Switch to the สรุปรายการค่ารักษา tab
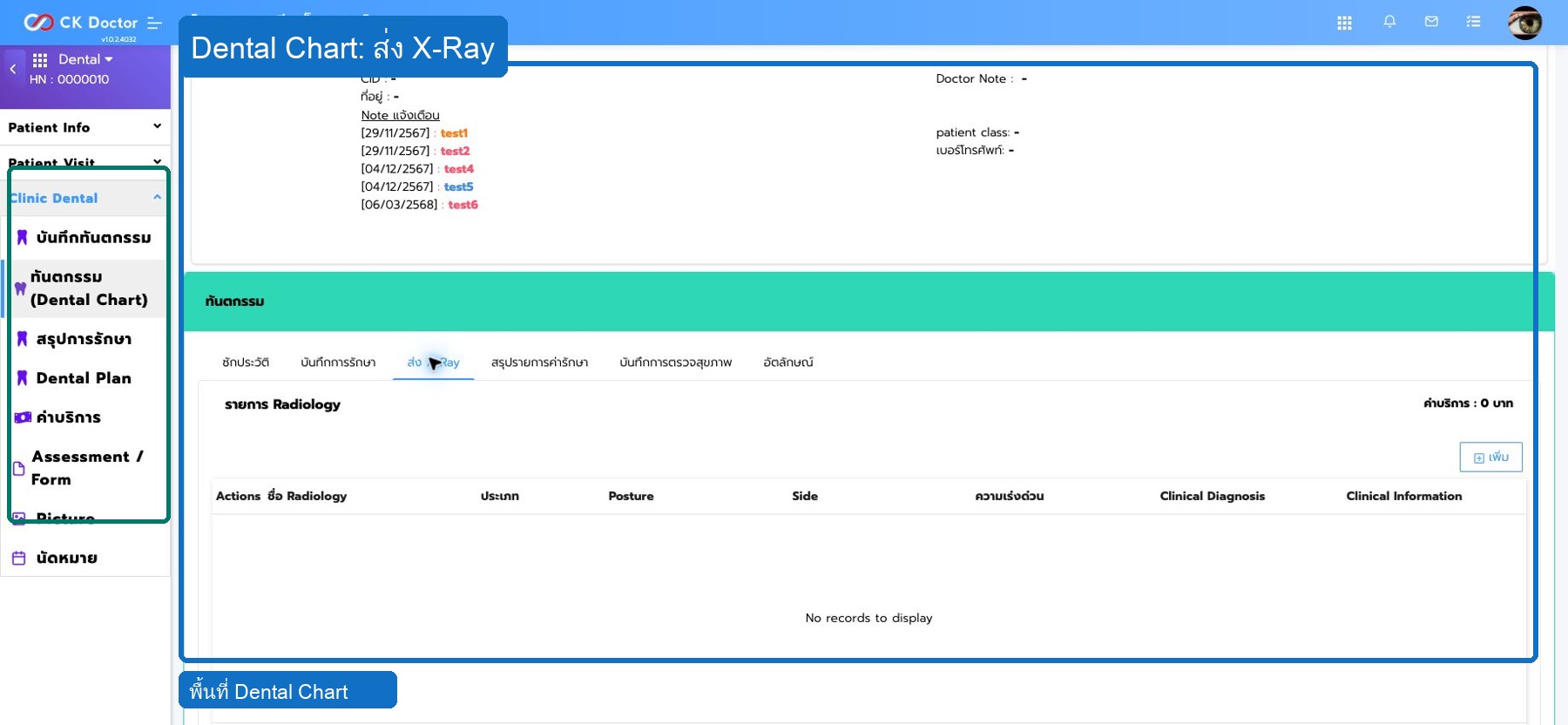 tap(539, 362)
